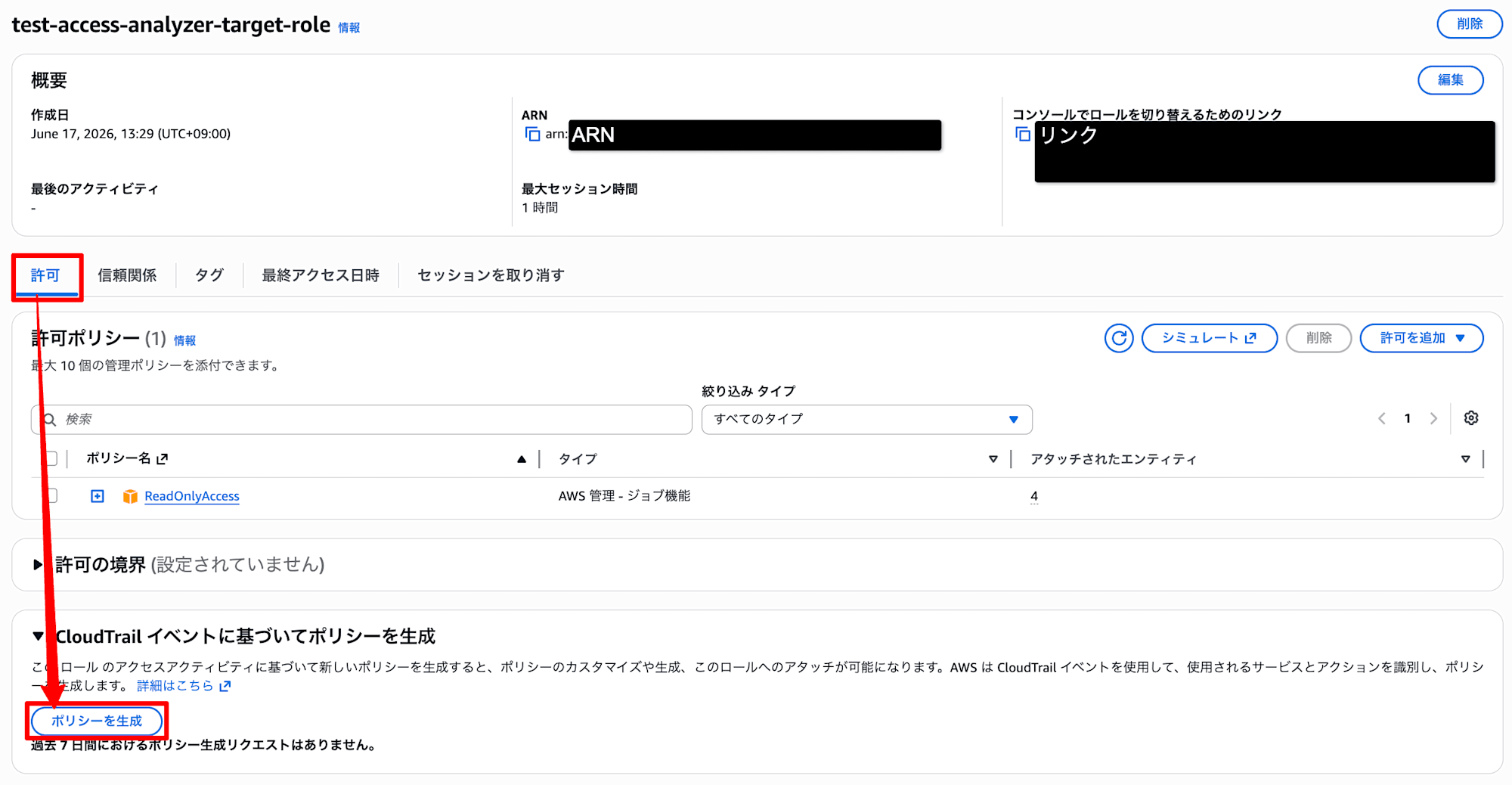Click page number 1 in pagination
Image resolution: width=1512 pixels, height=785 pixels.
pyautogui.click(x=1408, y=418)
